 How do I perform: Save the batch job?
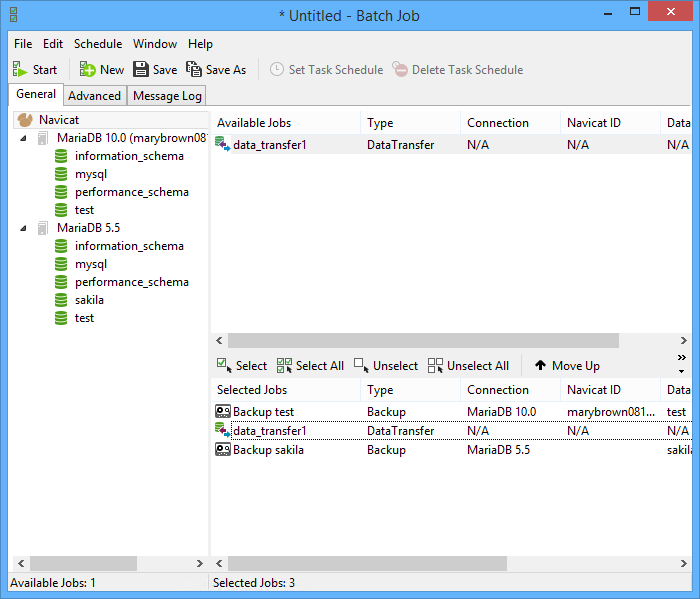pyautogui.click(x=155, y=70)
